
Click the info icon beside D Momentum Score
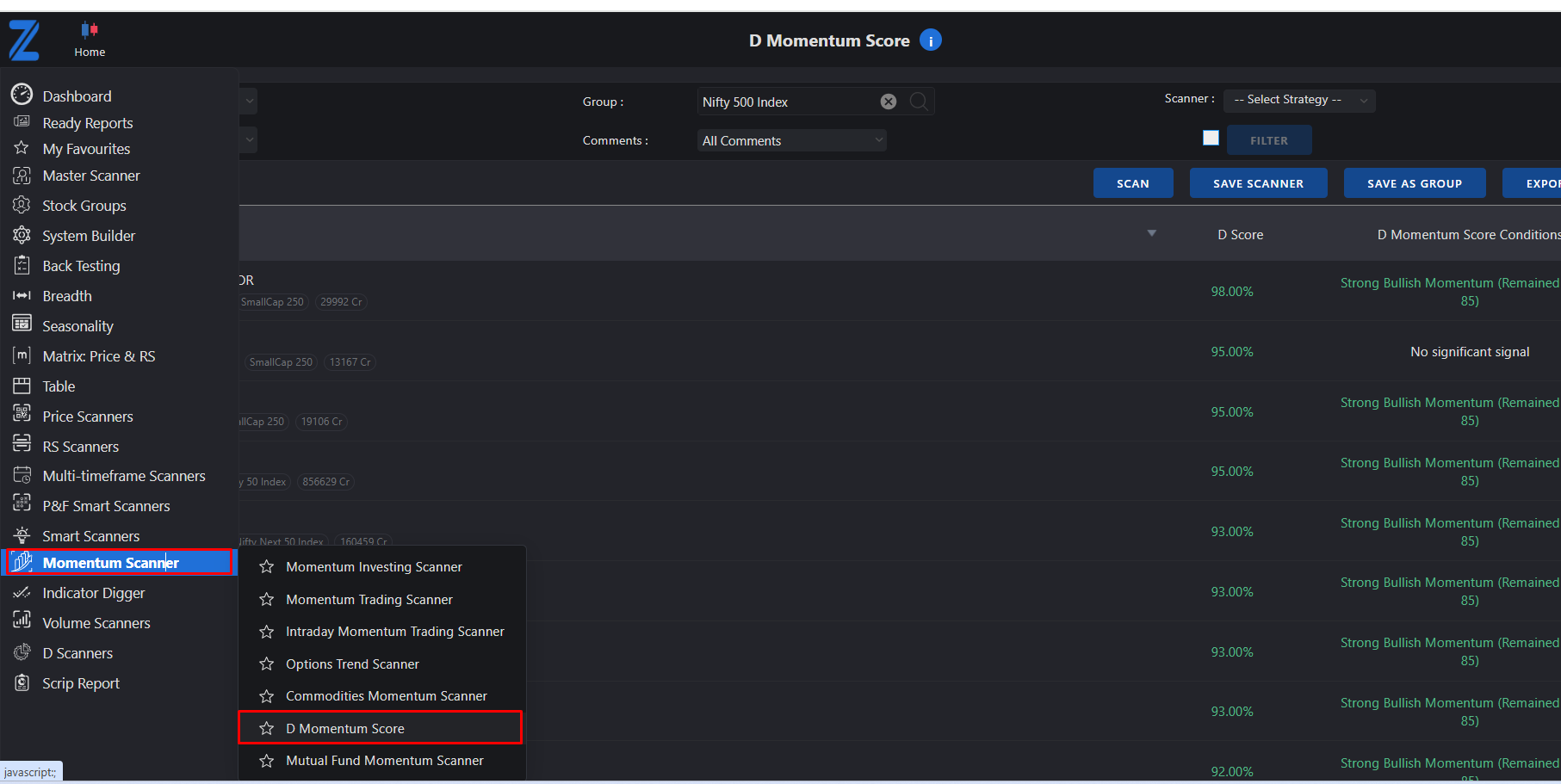tap(930, 40)
